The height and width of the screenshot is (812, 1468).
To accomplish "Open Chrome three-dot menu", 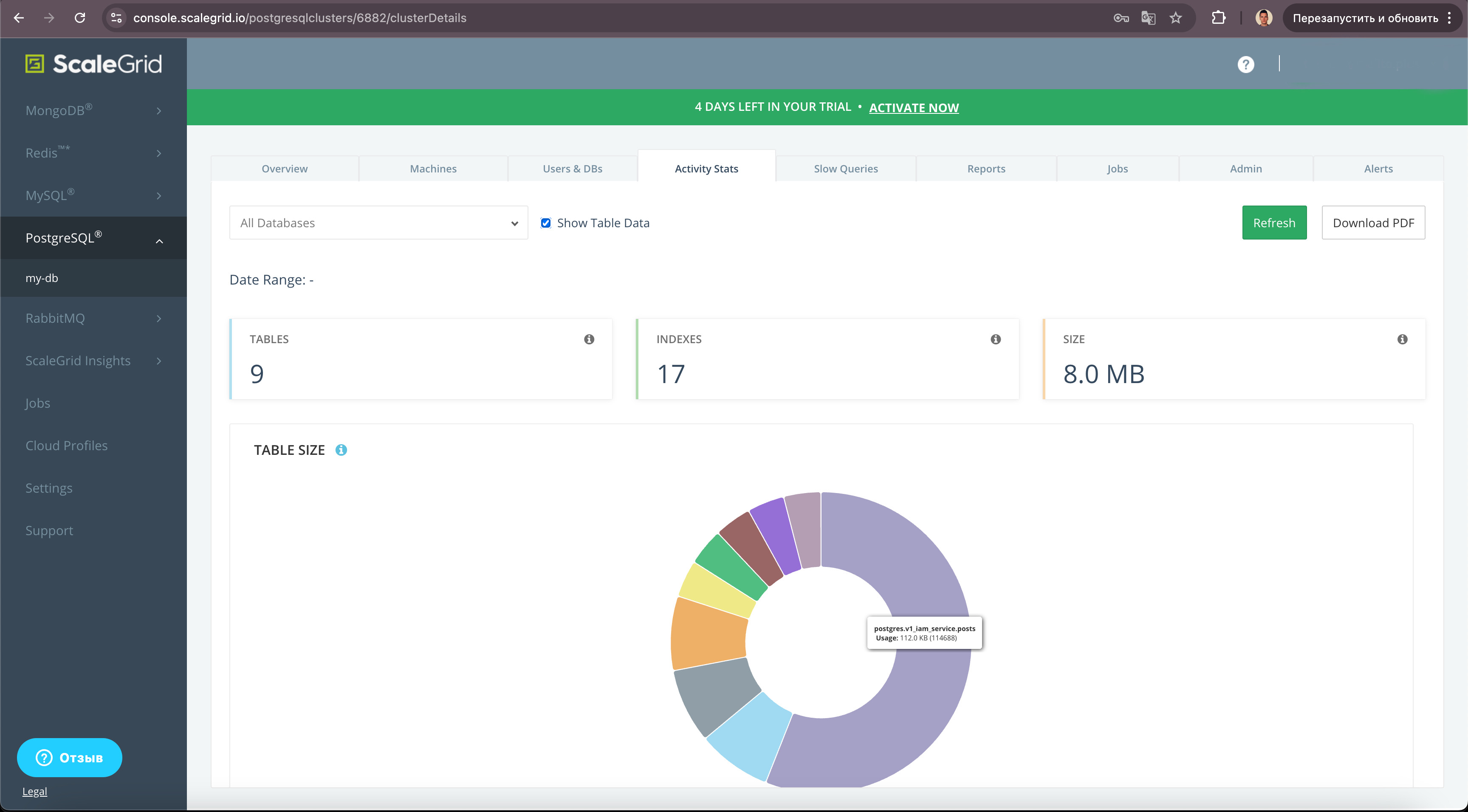I will click(1449, 18).
